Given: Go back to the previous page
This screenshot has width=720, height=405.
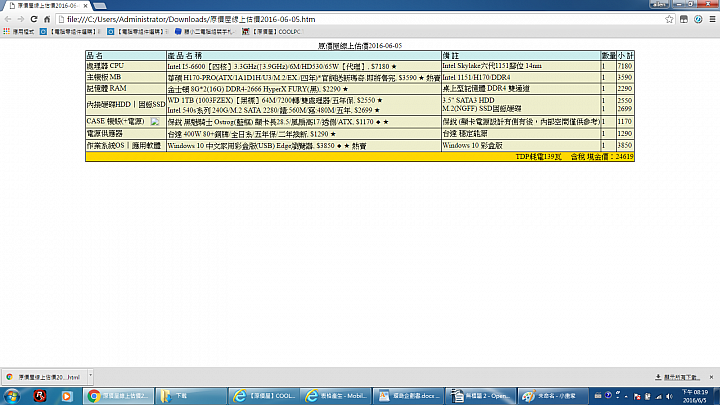Looking at the screenshot, I should (8, 19).
